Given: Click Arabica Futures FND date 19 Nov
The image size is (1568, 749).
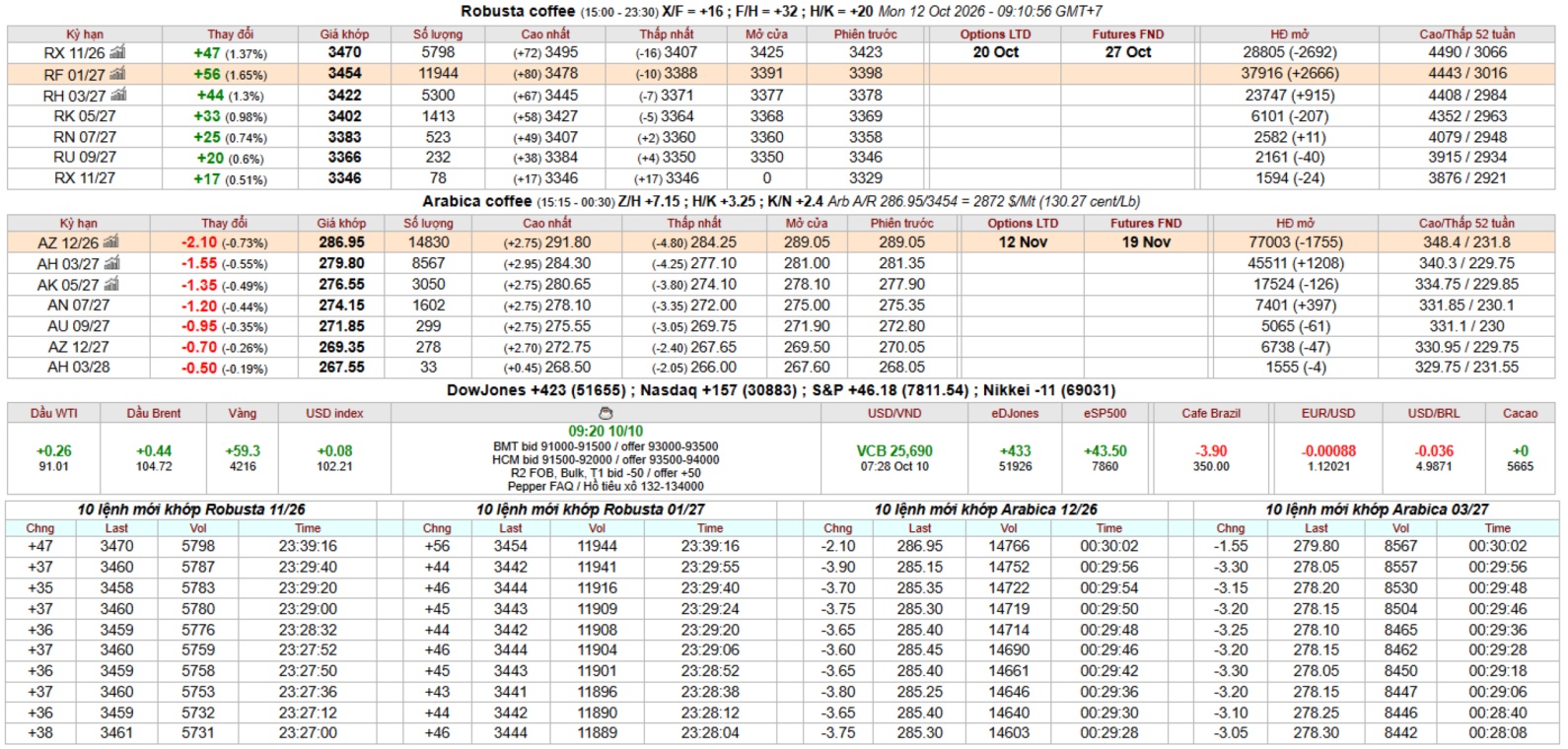Looking at the screenshot, I should [x=1146, y=241].
